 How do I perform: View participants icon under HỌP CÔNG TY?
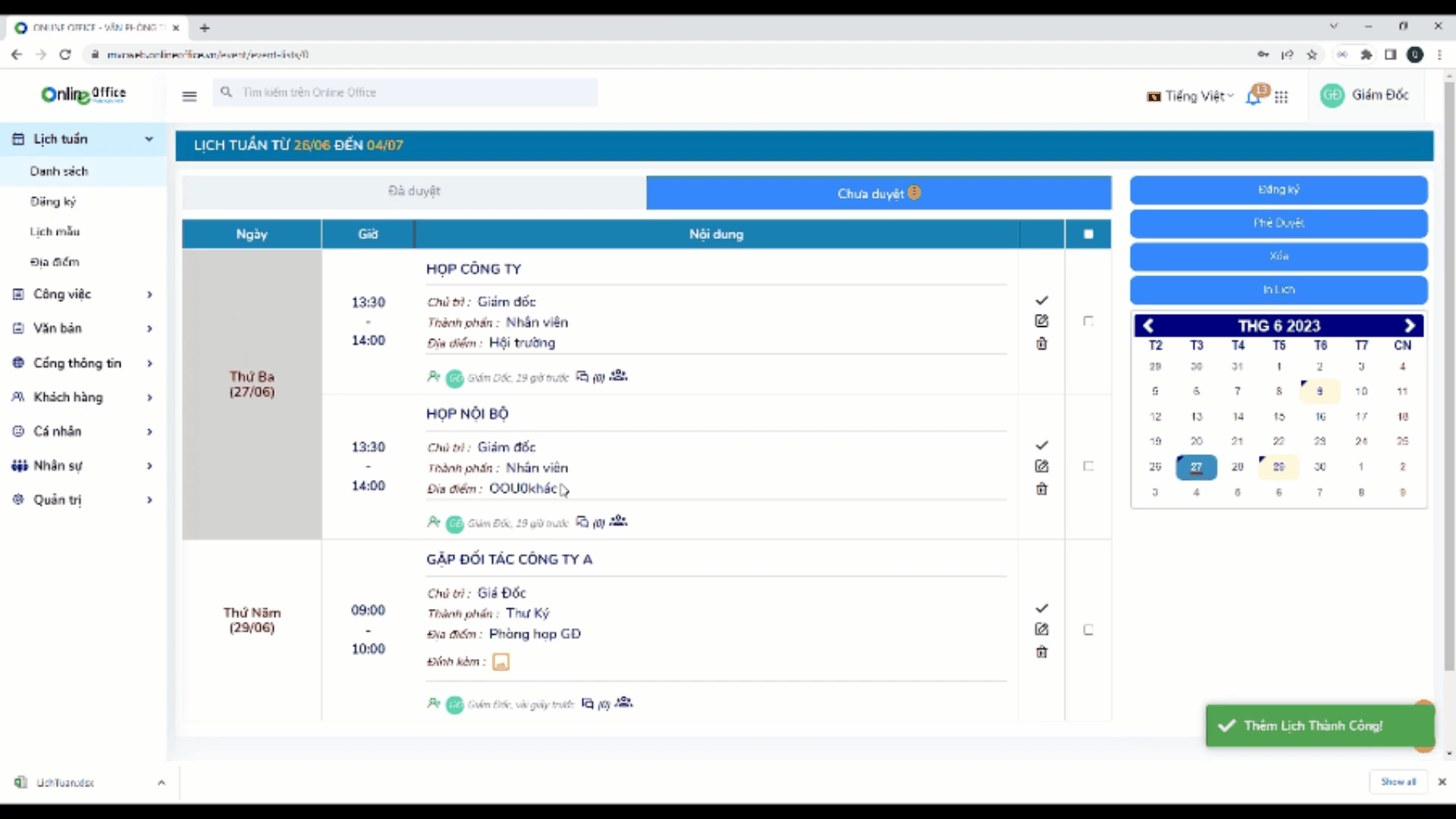(619, 375)
